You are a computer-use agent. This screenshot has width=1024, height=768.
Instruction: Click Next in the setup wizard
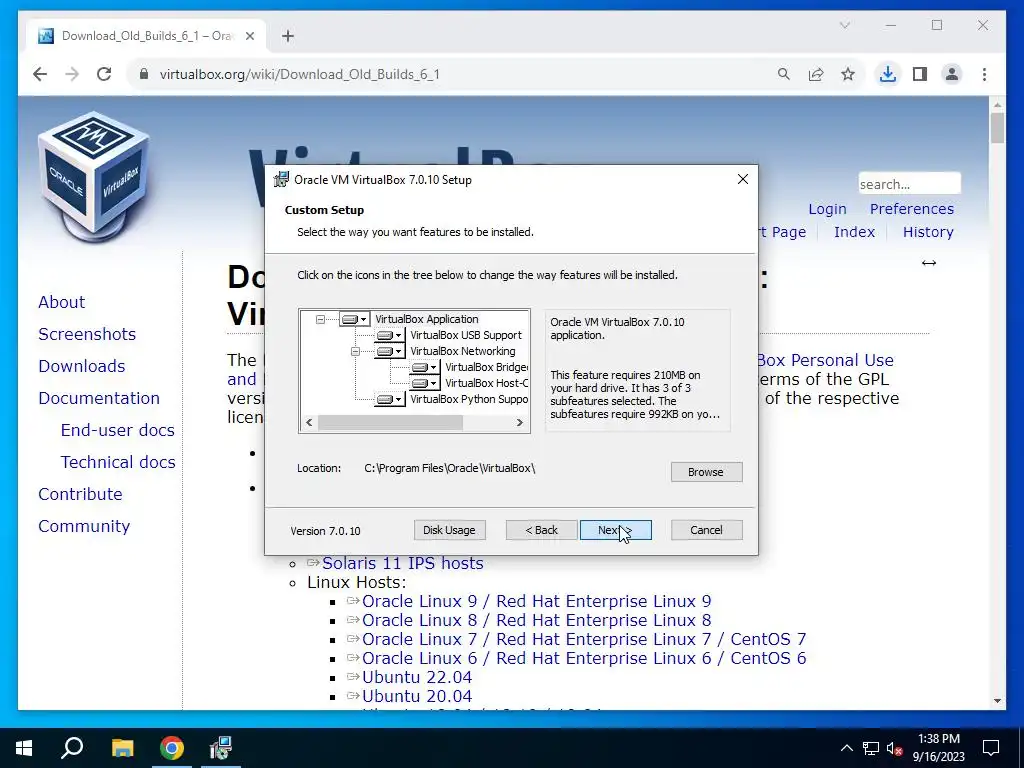tap(615, 530)
